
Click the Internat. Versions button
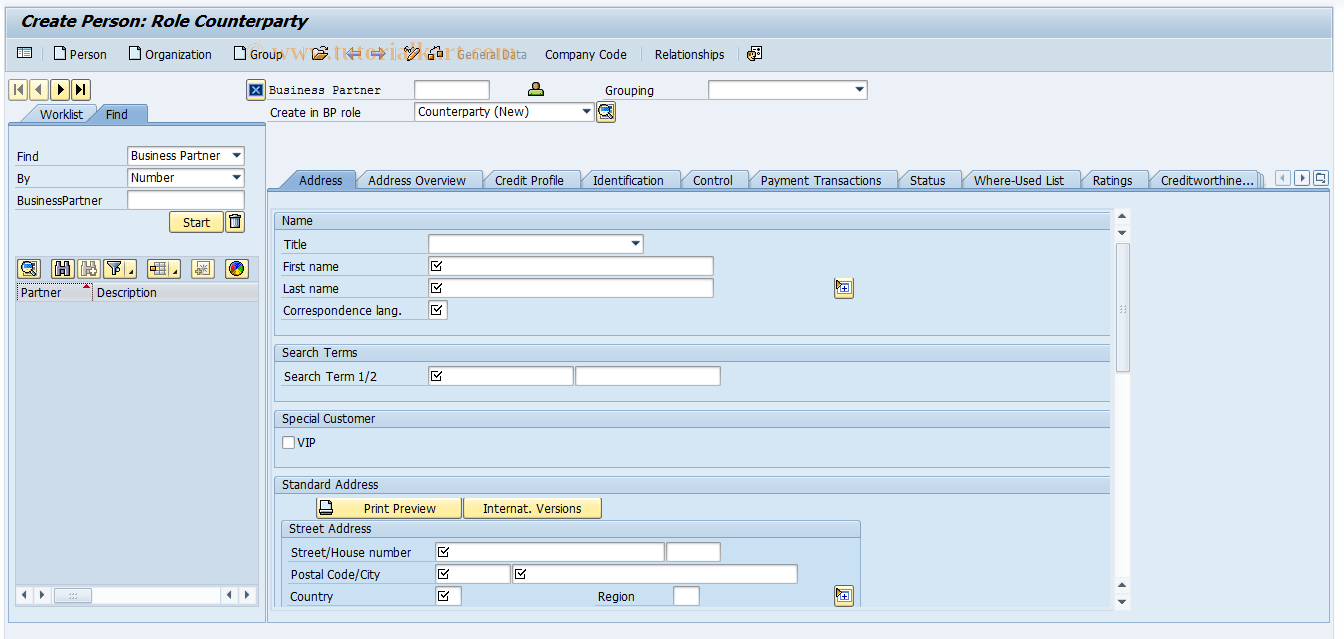(532, 507)
